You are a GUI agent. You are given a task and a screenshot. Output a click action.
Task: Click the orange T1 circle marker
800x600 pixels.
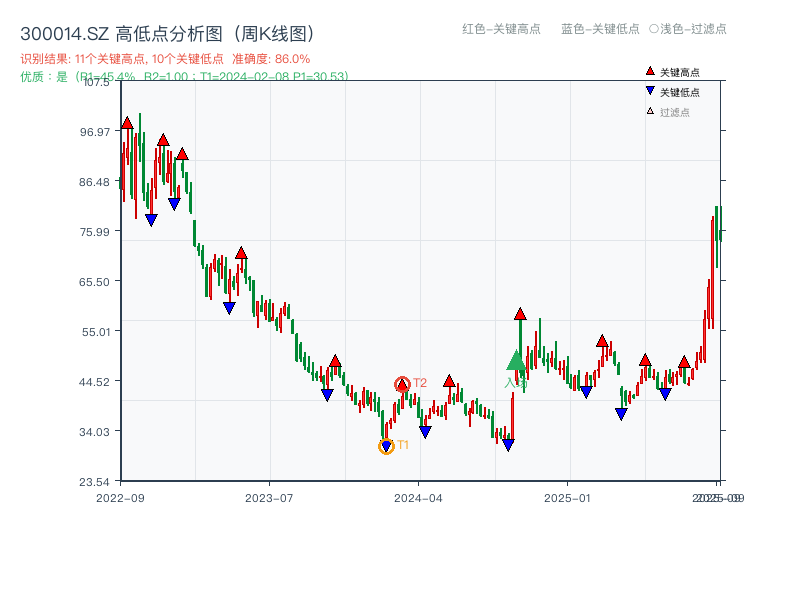tap(386, 446)
